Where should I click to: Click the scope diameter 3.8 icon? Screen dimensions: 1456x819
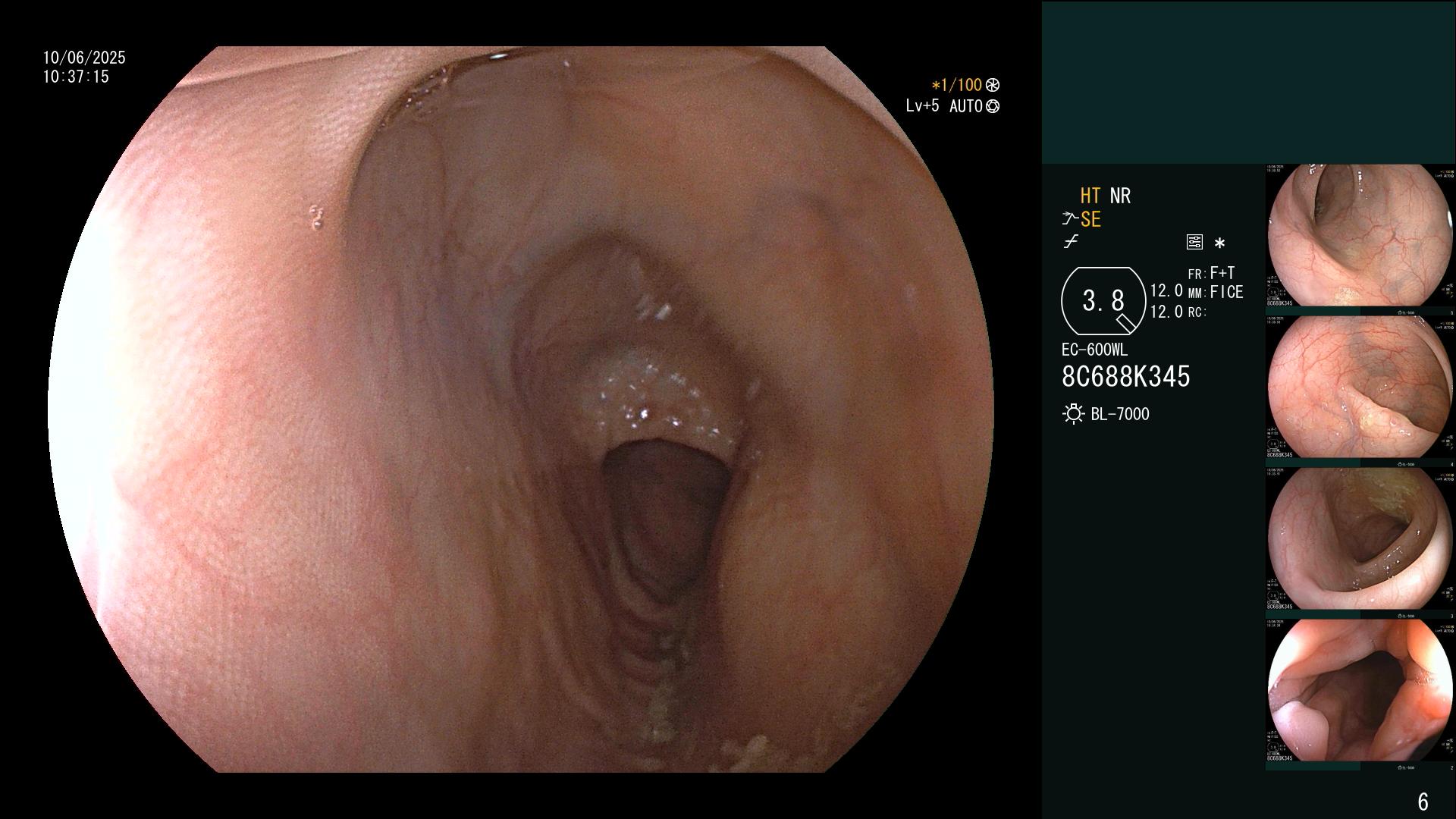[1103, 301]
